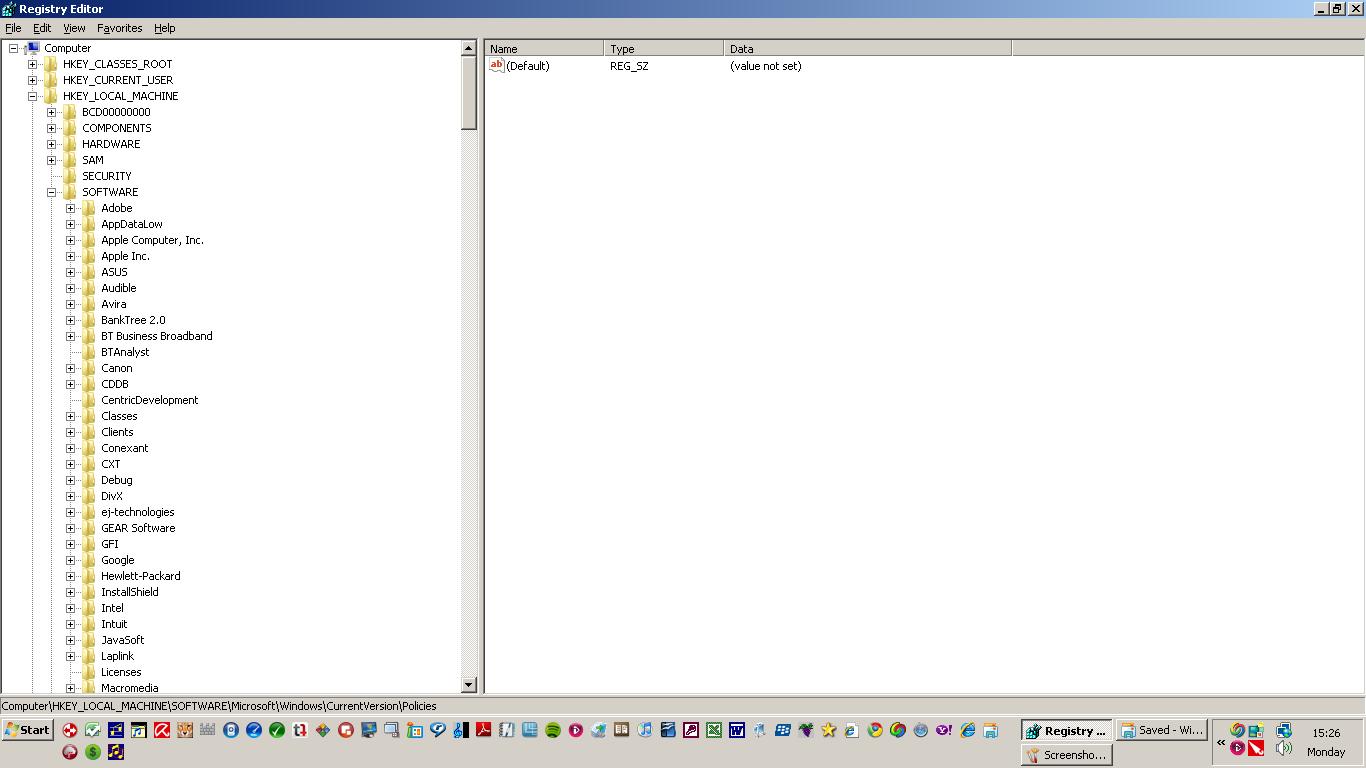Image resolution: width=1366 pixels, height=768 pixels.
Task: Launch Microsoft Excel from quick launch
Action: click(x=714, y=730)
